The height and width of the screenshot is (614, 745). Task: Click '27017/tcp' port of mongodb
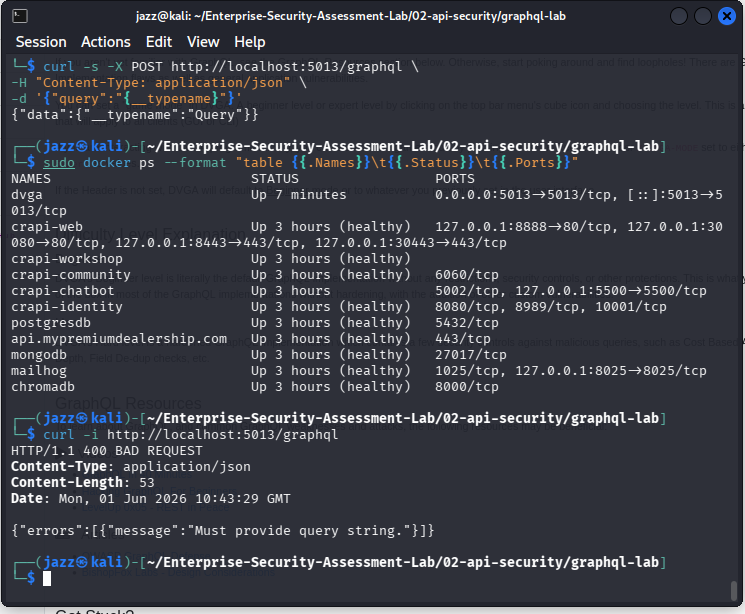(x=471, y=355)
